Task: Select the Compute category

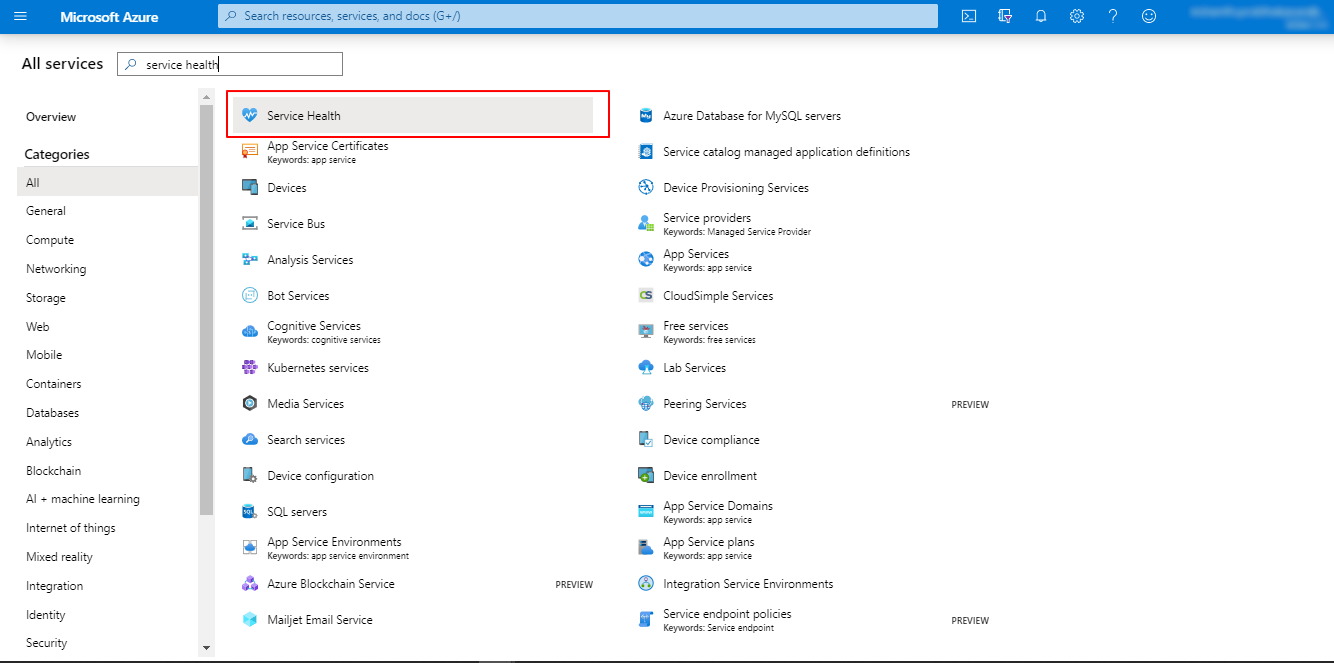Action: [x=50, y=240]
